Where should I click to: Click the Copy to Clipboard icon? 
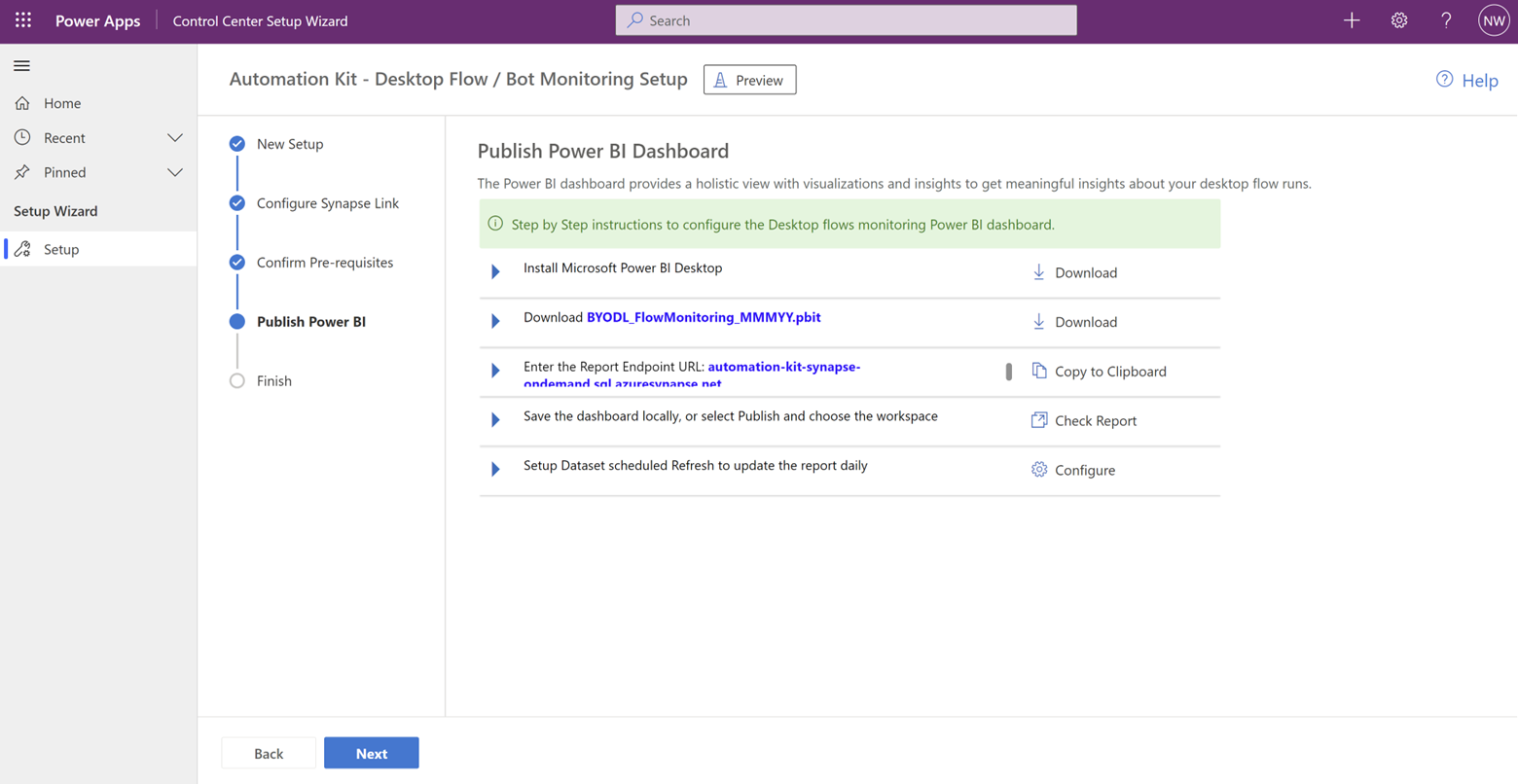pyautogui.click(x=1038, y=371)
